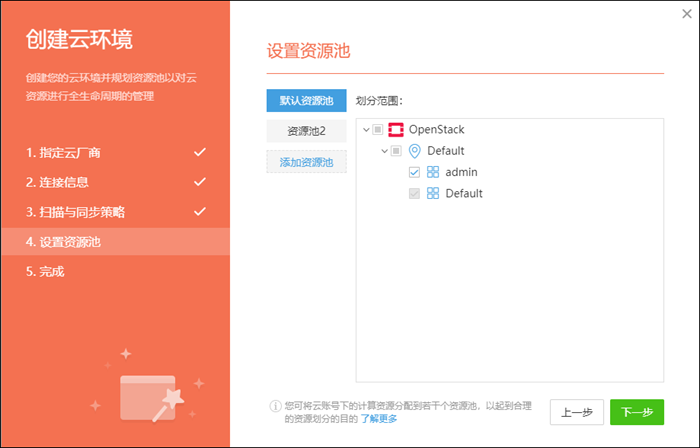The width and height of the screenshot is (700, 448).
Task: Click the location pin icon beside Default region
Action: pyautogui.click(x=415, y=151)
